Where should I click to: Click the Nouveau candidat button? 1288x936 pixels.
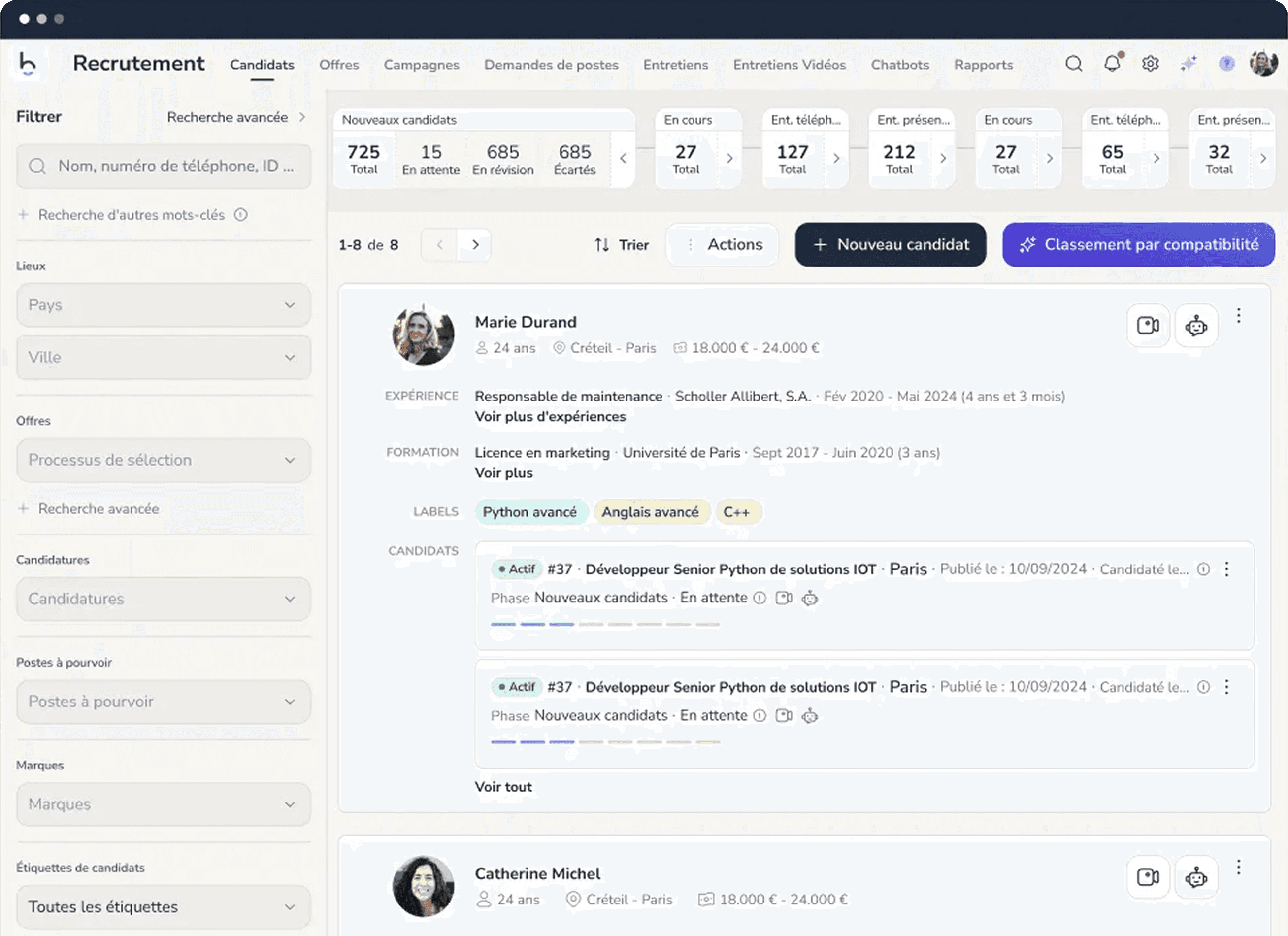click(x=890, y=245)
